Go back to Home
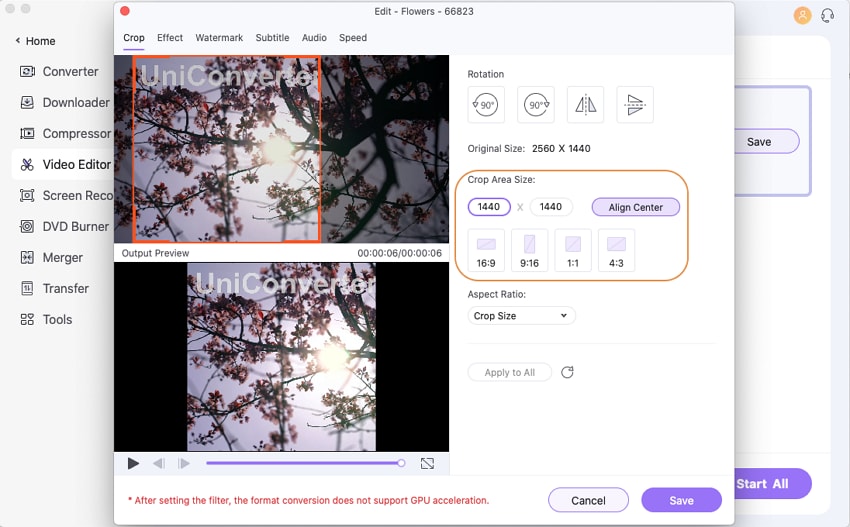The width and height of the screenshot is (850, 527). point(35,41)
